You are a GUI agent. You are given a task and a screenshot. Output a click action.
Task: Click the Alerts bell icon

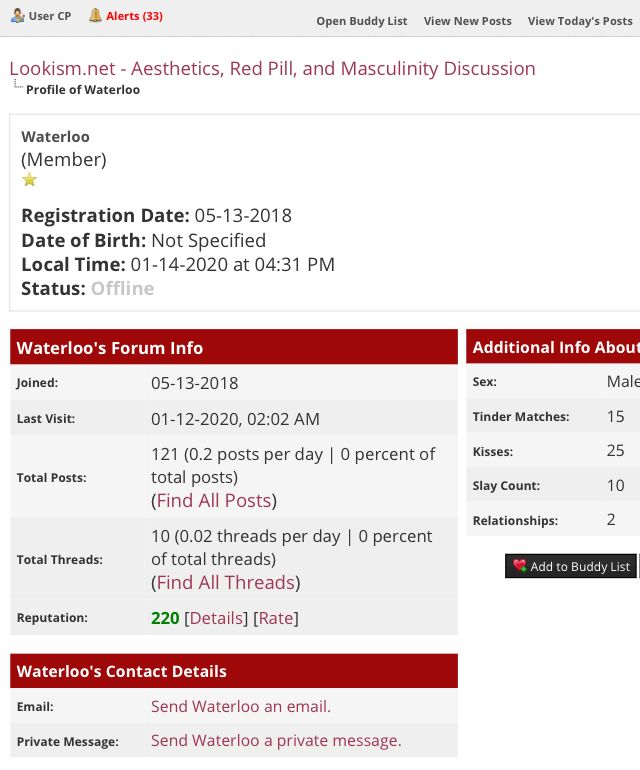95,16
